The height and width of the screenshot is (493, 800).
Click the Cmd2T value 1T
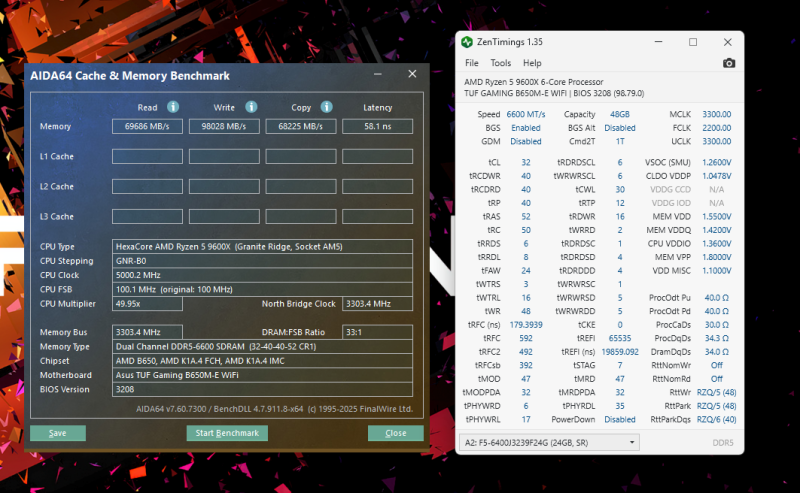click(620, 141)
